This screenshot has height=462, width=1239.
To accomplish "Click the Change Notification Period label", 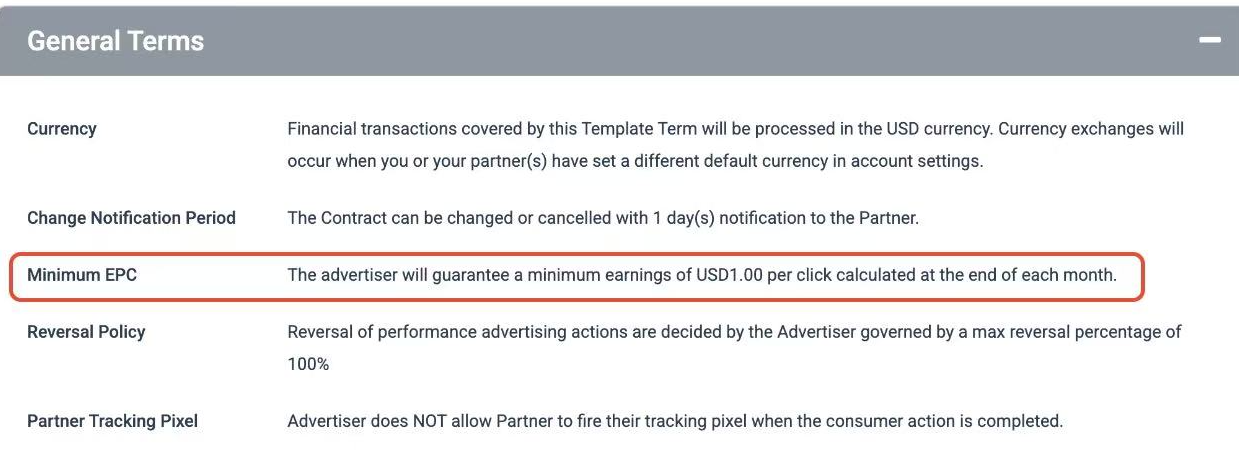I will [x=131, y=218].
